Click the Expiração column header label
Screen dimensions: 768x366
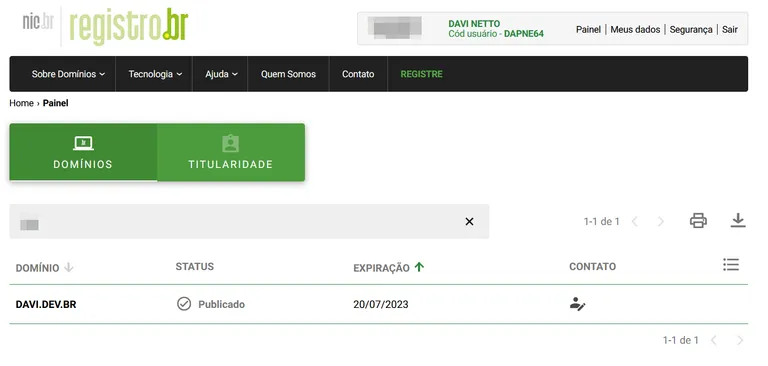click(x=381, y=268)
